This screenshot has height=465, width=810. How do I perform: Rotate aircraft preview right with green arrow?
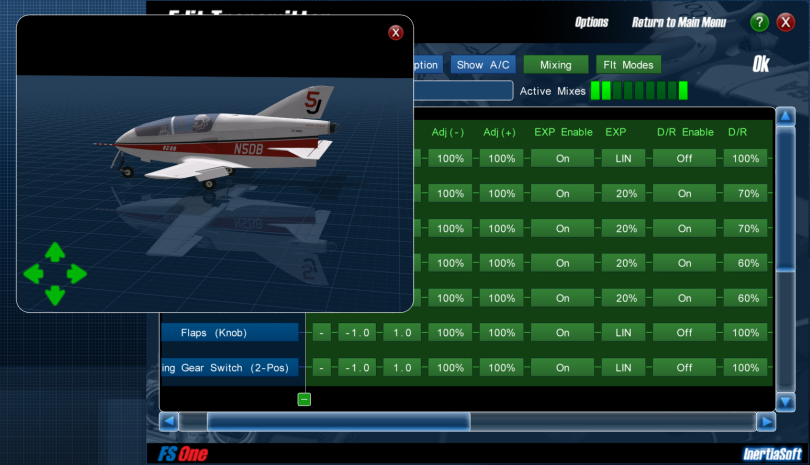[76, 274]
